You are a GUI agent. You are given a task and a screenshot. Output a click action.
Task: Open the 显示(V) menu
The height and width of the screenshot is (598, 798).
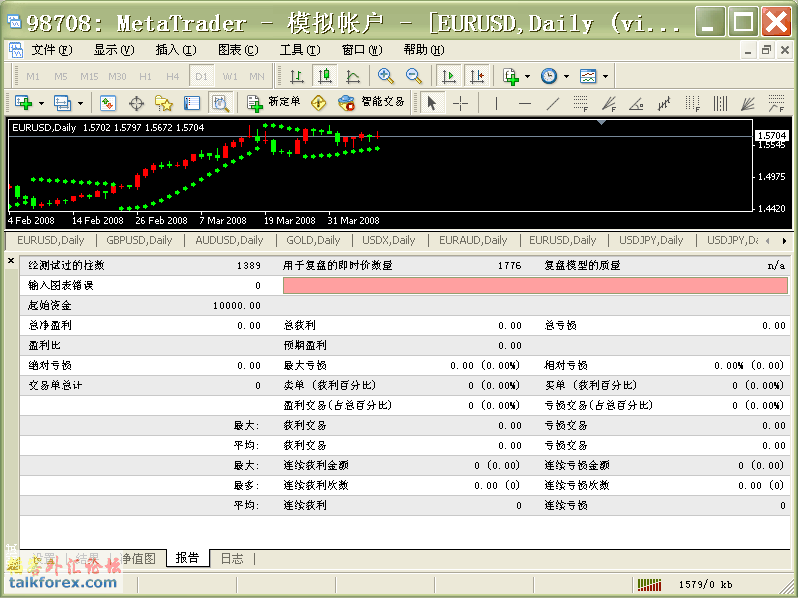coord(113,50)
